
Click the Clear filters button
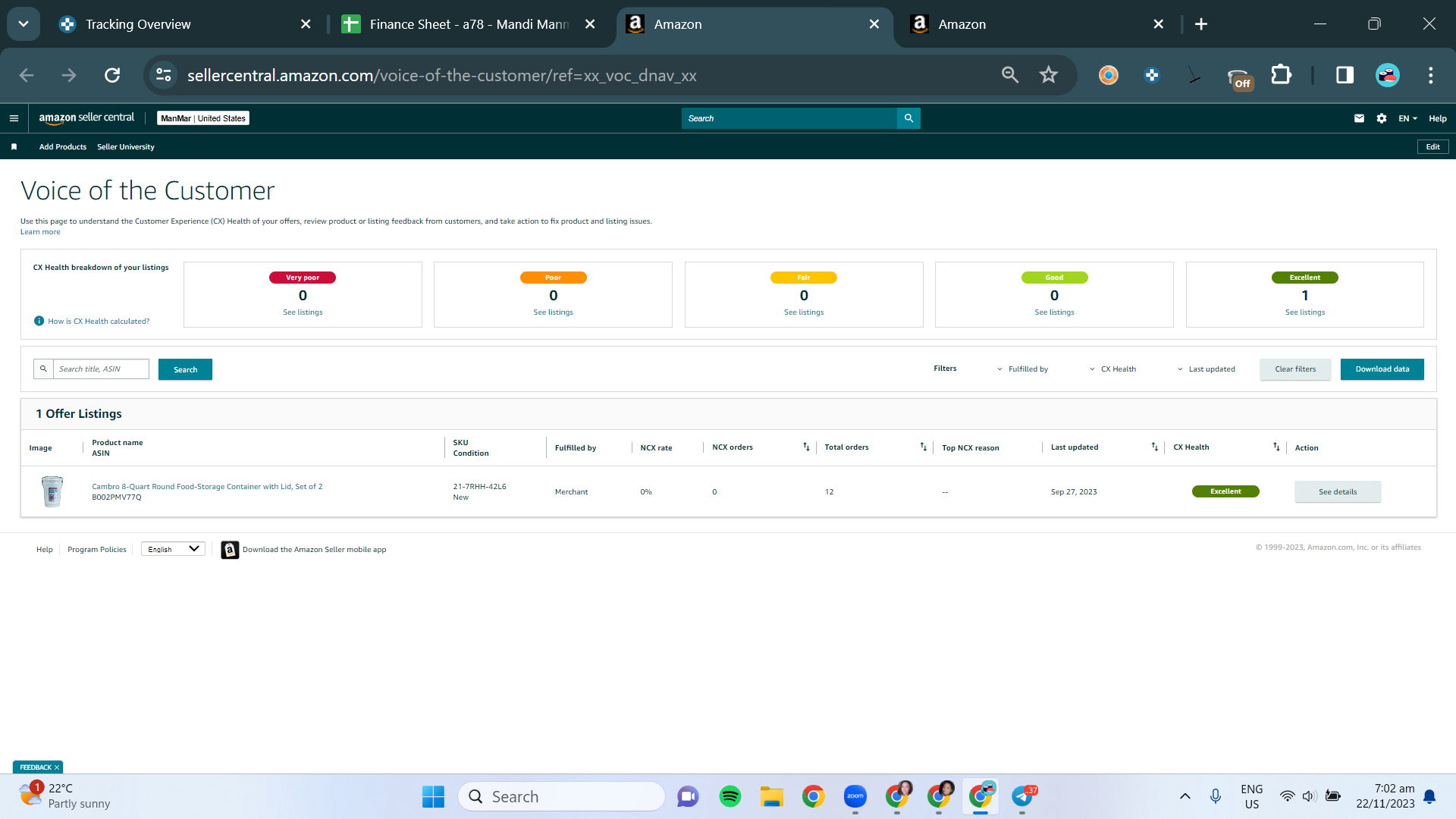(x=1295, y=369)
